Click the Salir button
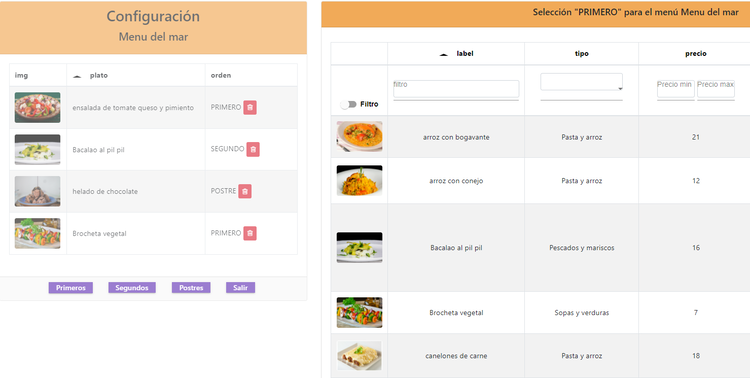The image size is (750, 378). click(241, 288)
